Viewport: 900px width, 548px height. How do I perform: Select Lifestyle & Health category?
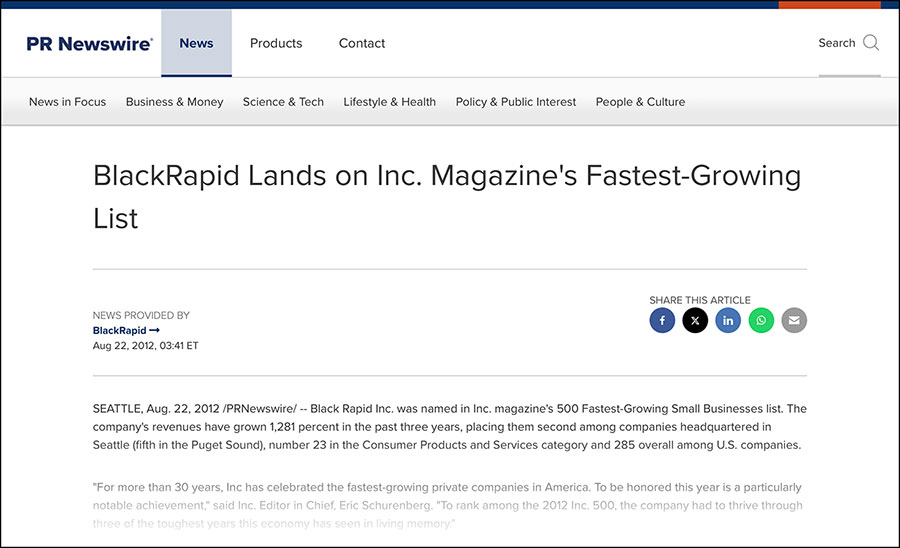click(x=390, y=102)
